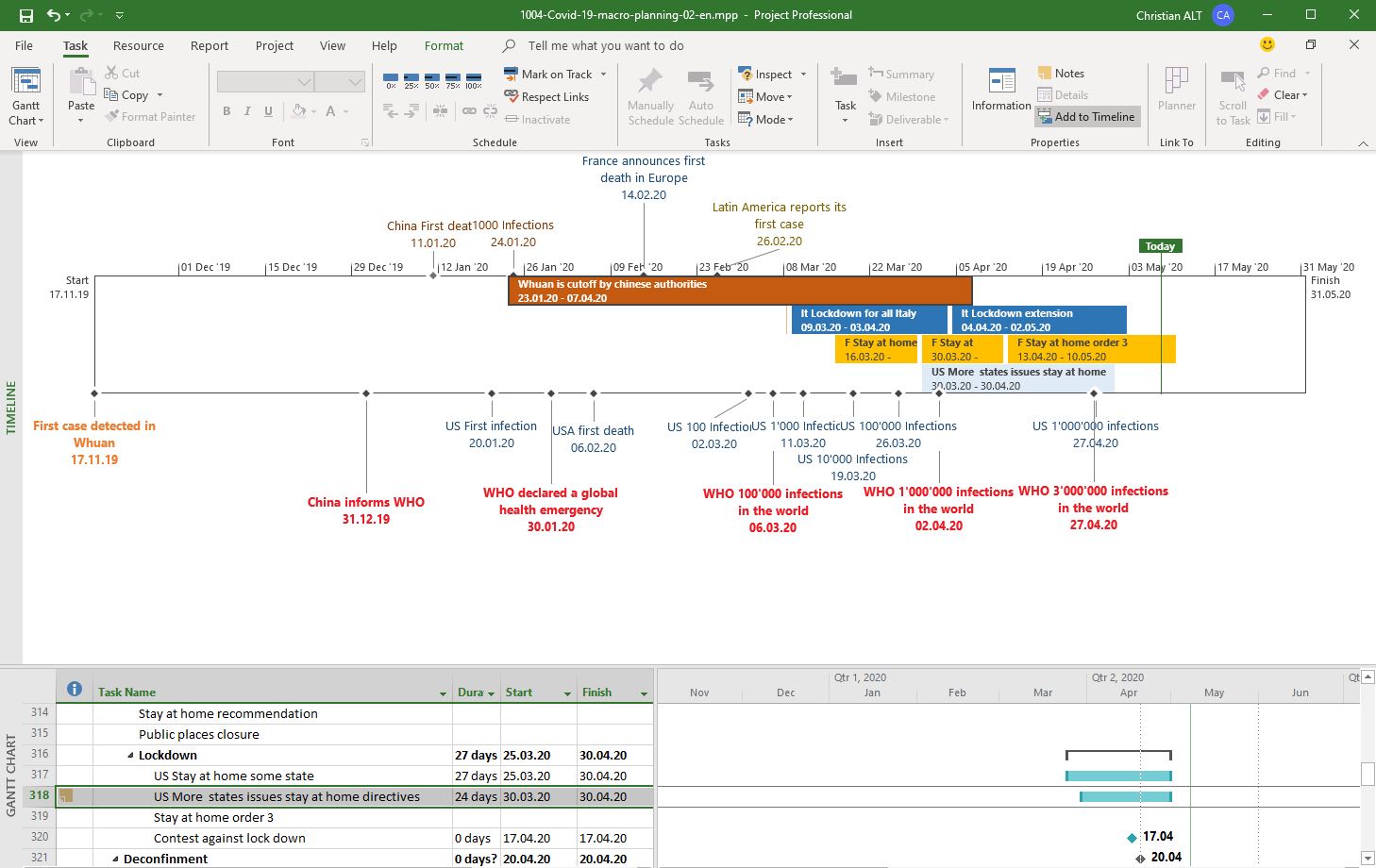Select US Stay at home some state row
The height and width of the screenshot is (868, 1376).
coord(354,776)
